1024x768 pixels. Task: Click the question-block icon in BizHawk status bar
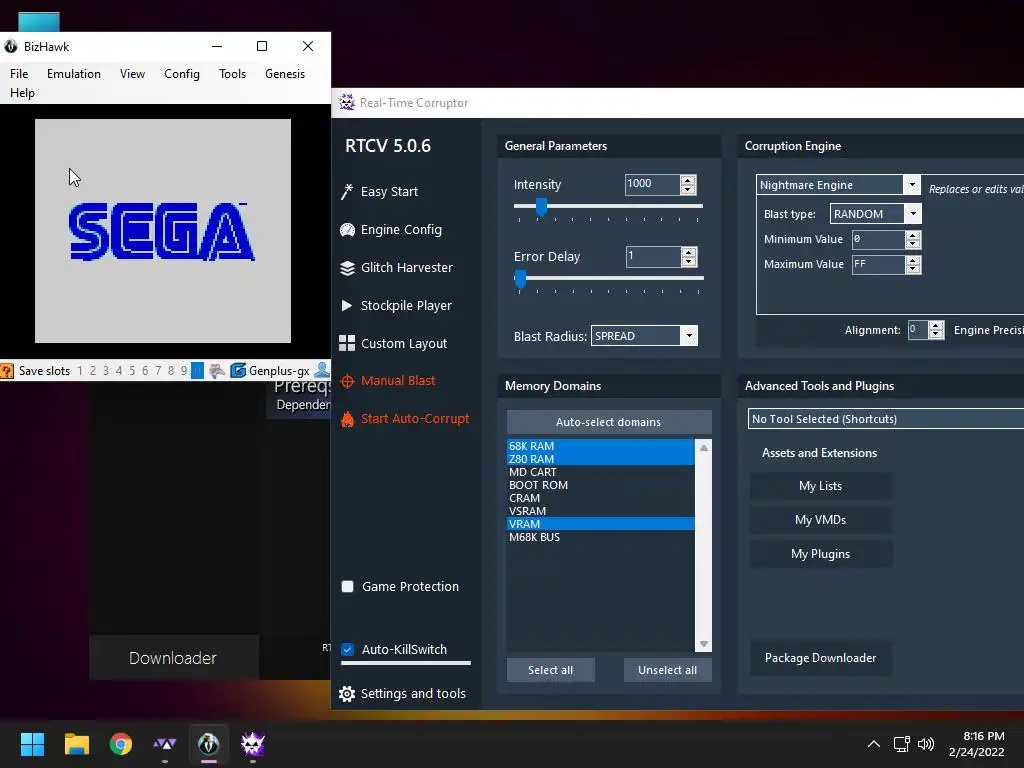coord(7,371)
